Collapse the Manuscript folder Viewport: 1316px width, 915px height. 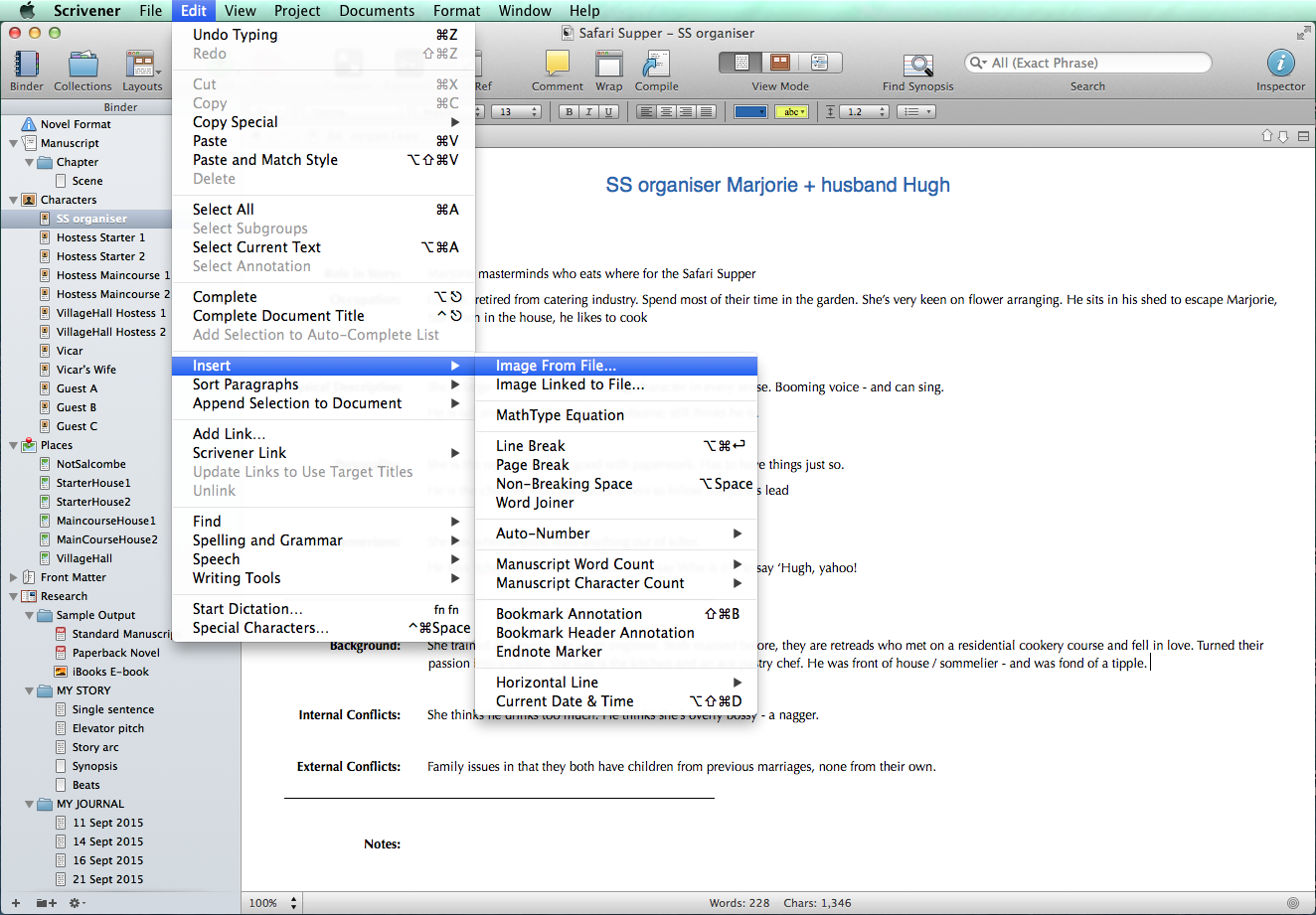13,143
